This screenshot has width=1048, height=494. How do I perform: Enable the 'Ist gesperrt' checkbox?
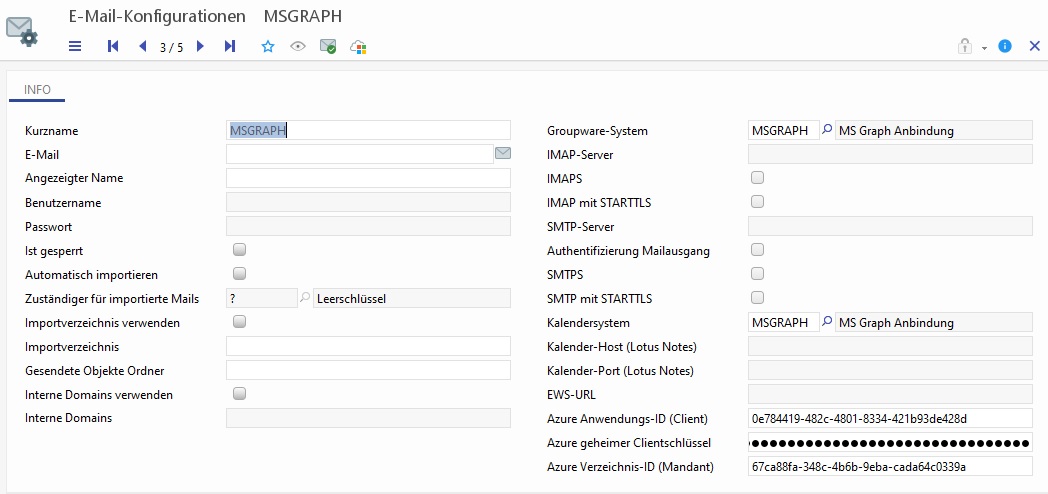pos(239,250)
